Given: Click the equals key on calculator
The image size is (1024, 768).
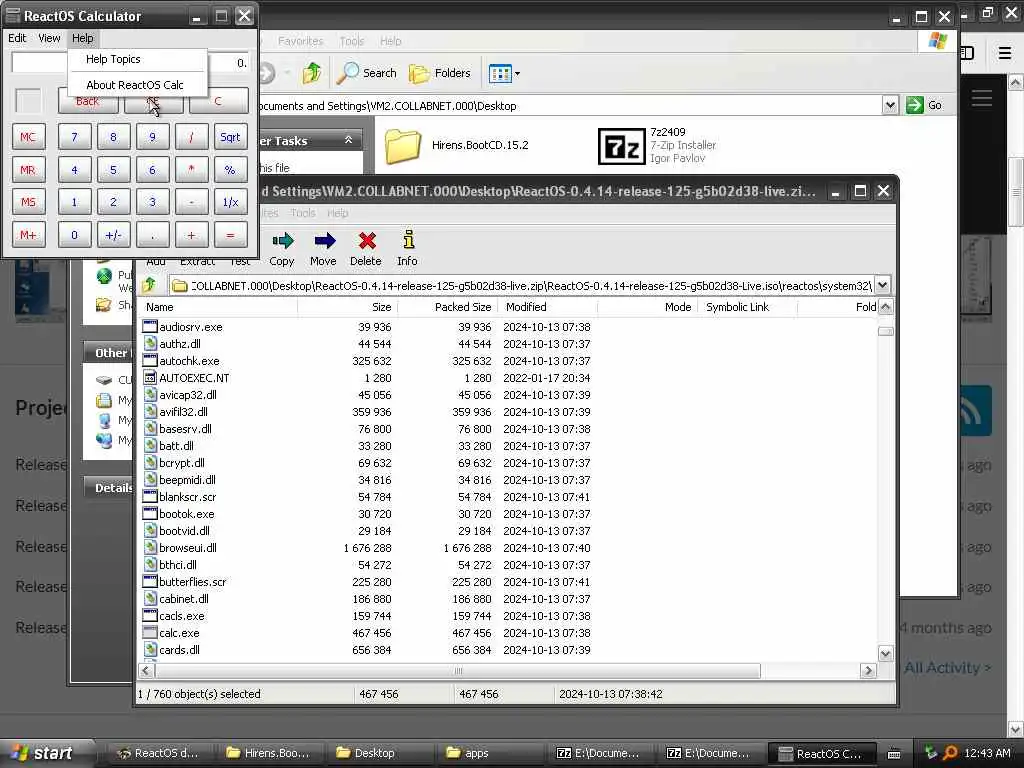Looking at the screenshot, I should tap(231, 235).
